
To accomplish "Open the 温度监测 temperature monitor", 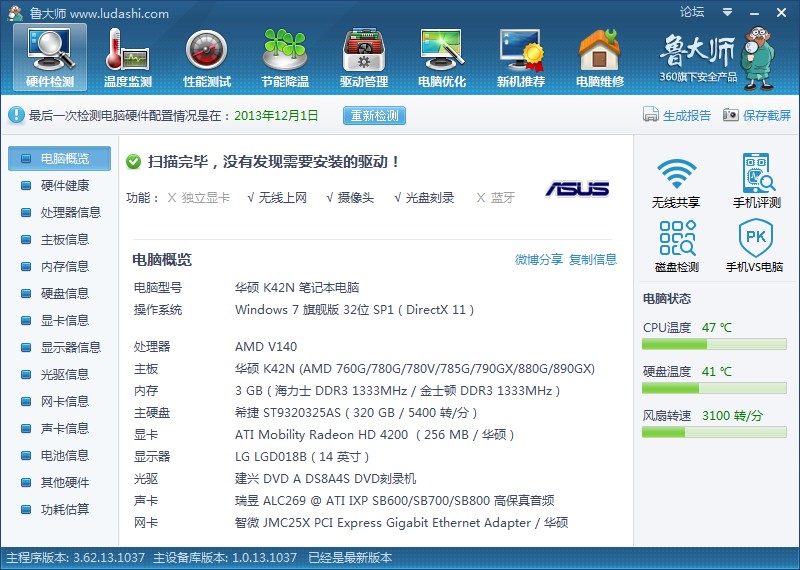I will coord(128,57).
